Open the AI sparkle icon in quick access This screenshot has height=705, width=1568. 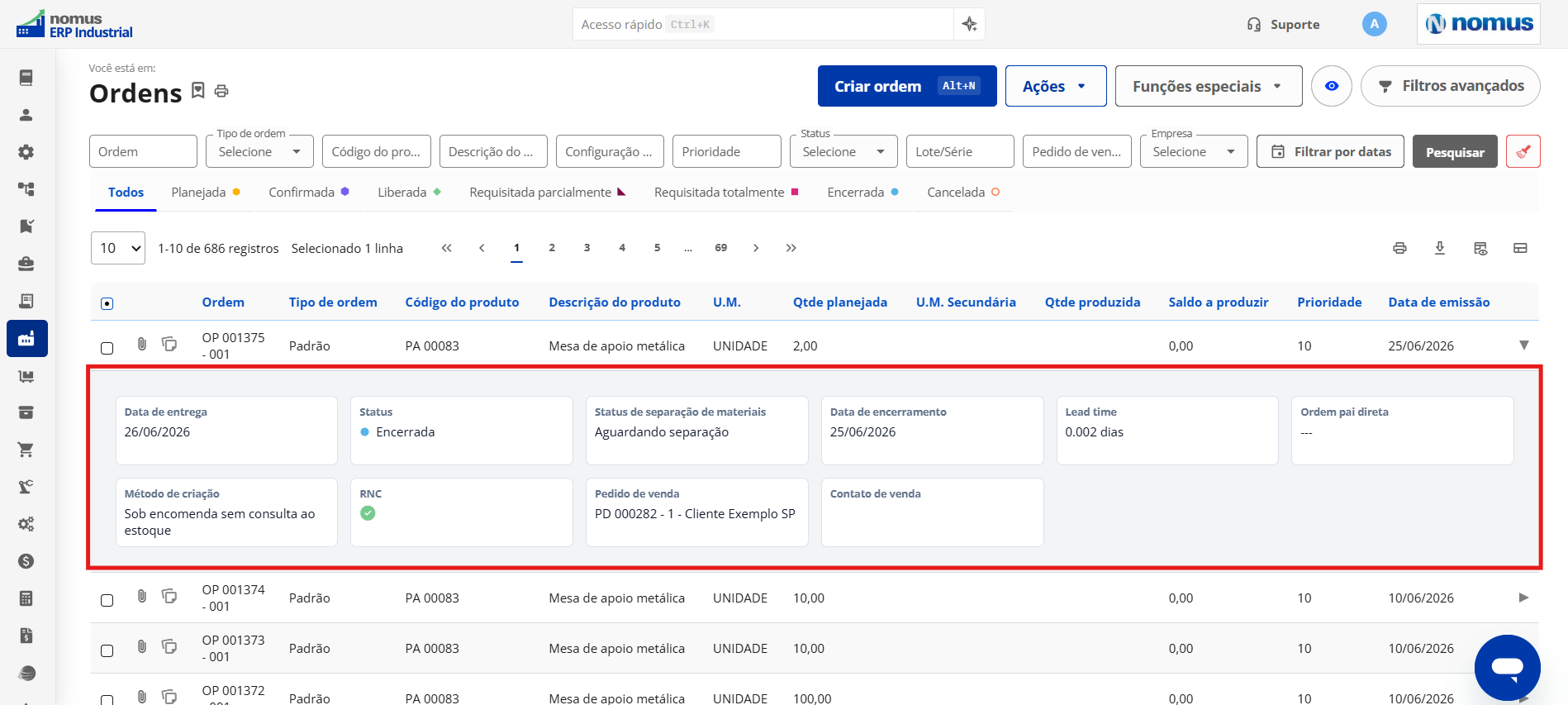click(x=970, y=24)
